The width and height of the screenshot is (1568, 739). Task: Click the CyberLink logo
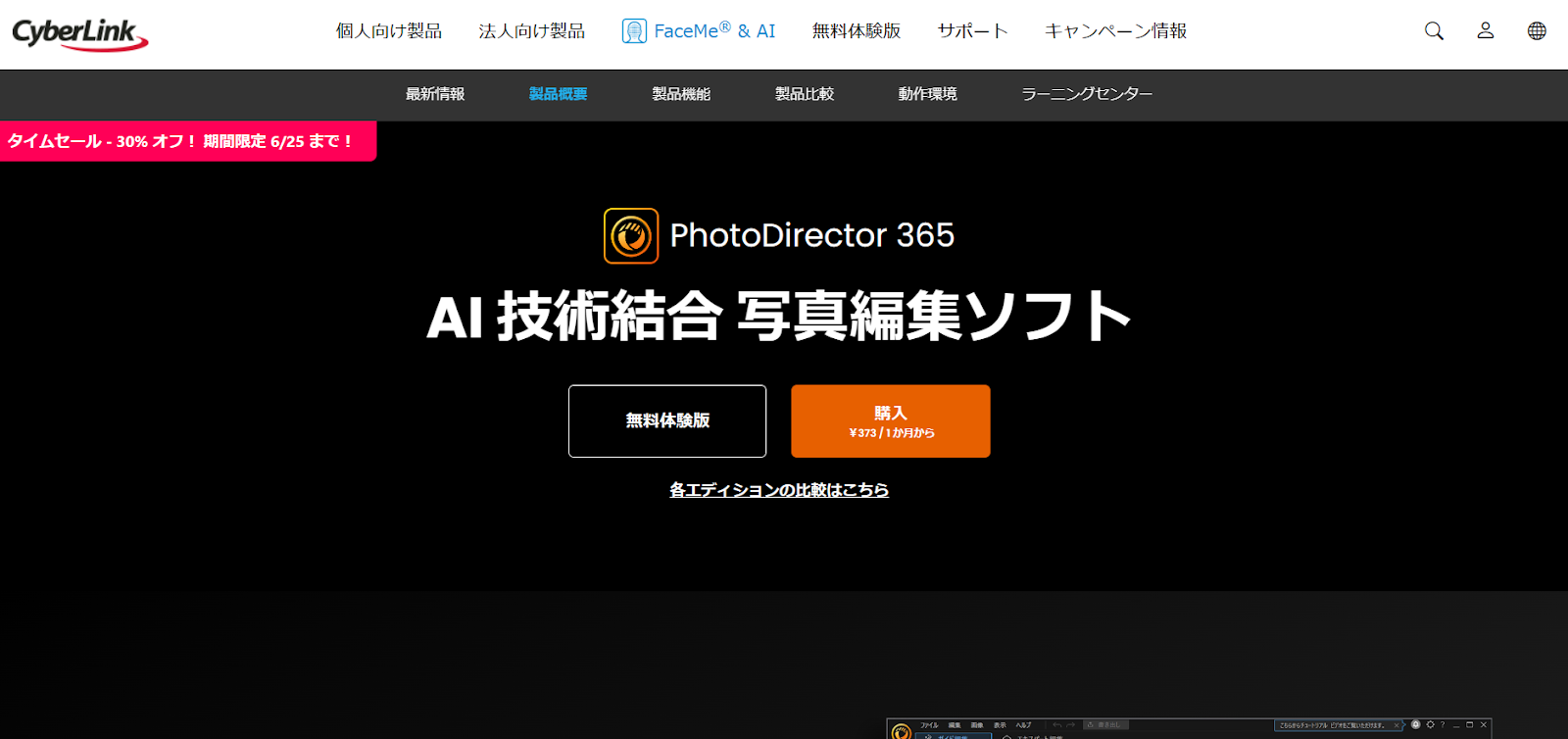tap(80, 33)
